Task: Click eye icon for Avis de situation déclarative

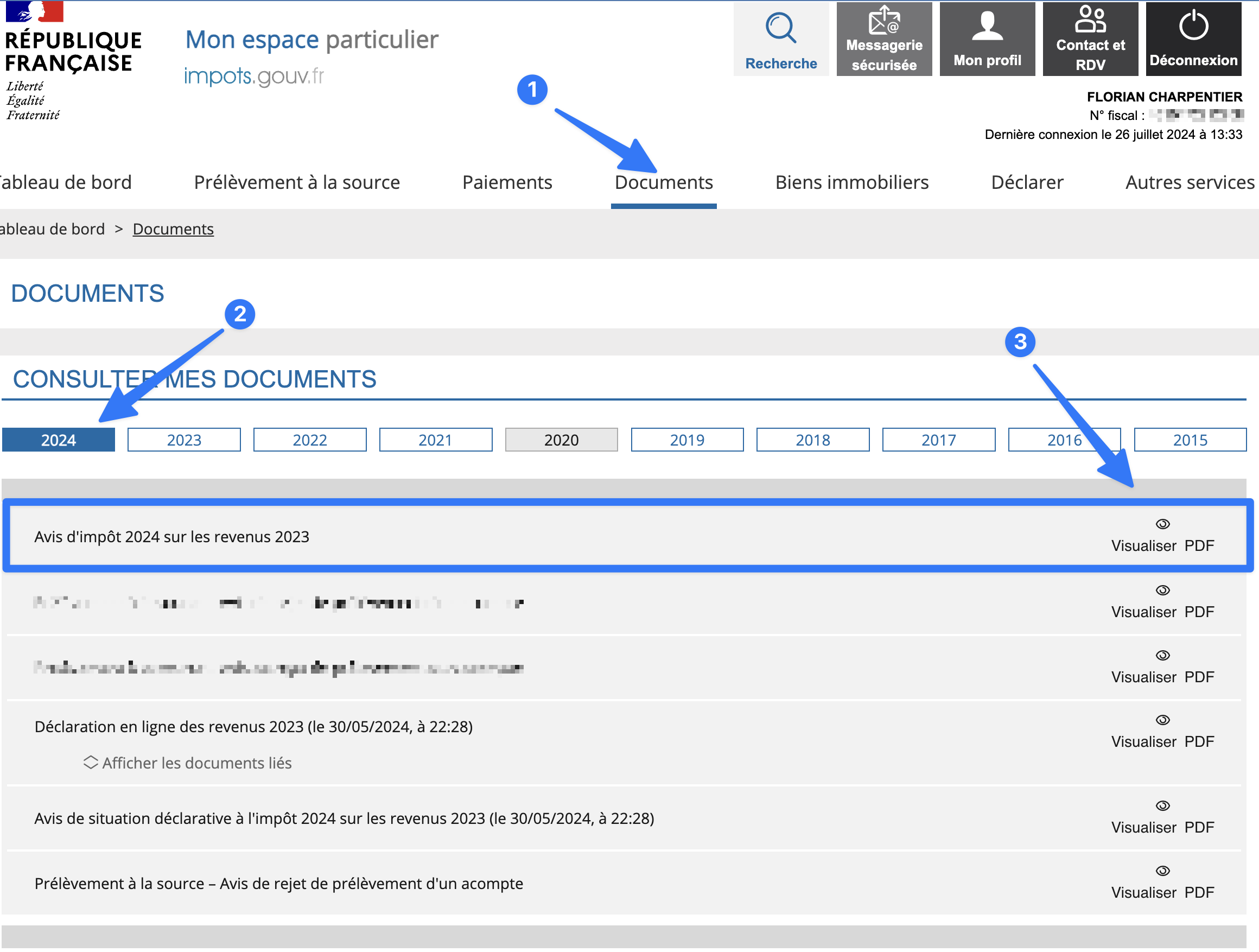Action: (1162, 805)
